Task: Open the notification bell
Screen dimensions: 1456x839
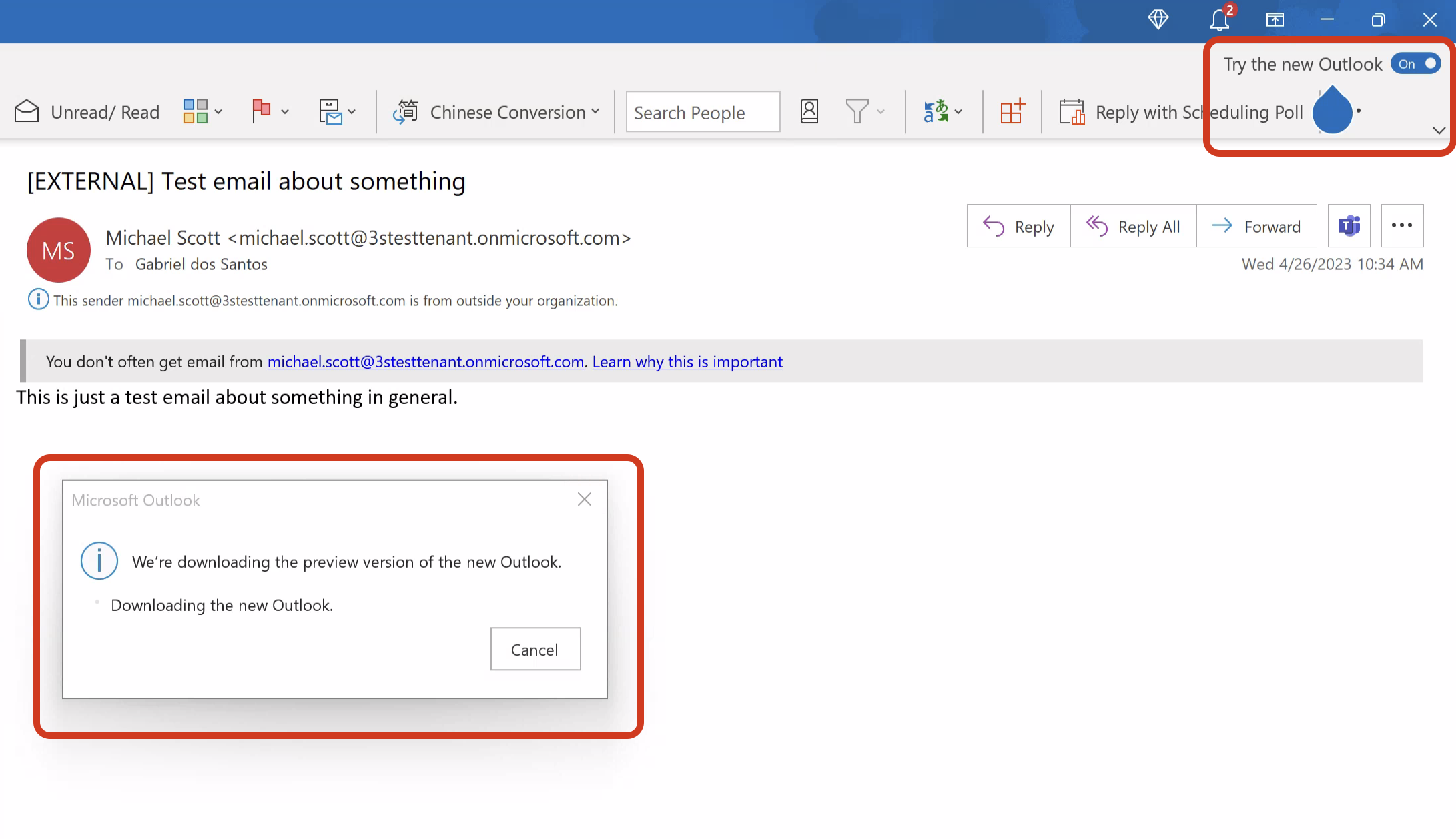Action: 1218,20
